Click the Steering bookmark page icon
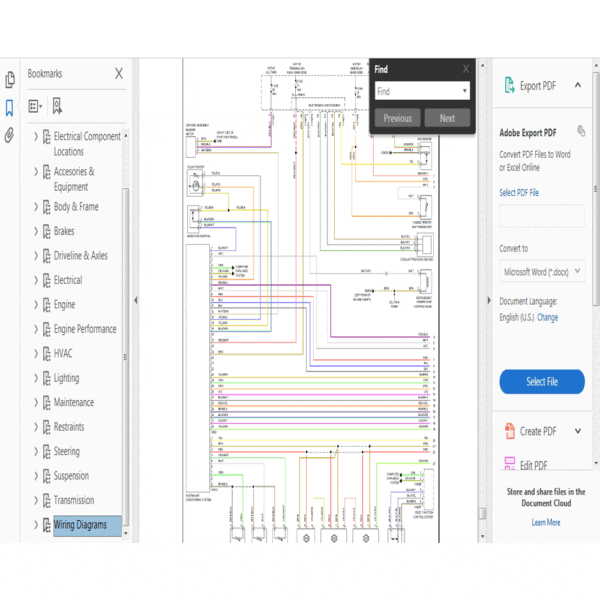This screenshot has width=600, height=600. (46, 452)
